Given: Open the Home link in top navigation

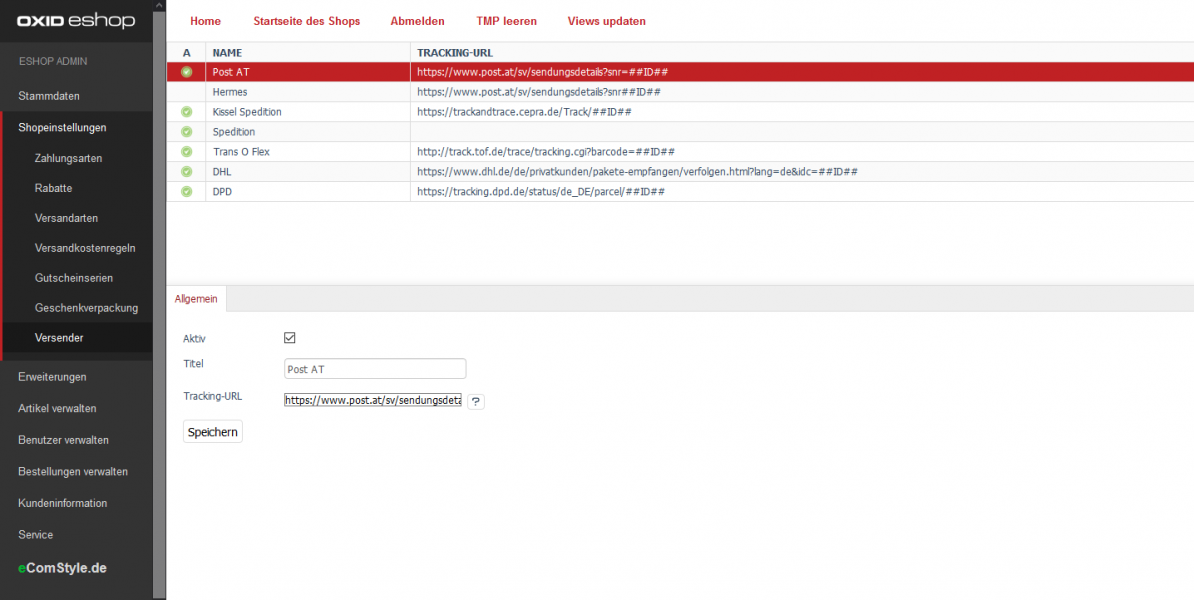Looking at the screenshot, I should tap(206, 21).
